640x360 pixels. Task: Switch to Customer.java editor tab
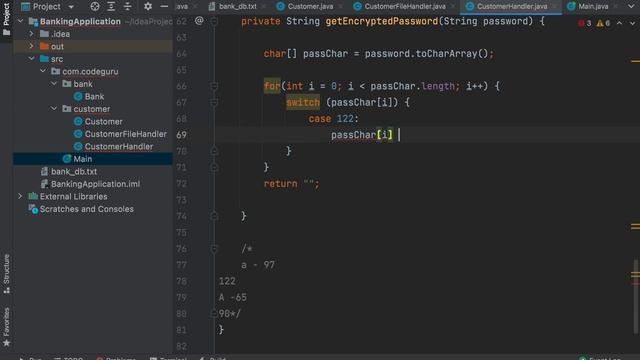(x=310, y=7)
